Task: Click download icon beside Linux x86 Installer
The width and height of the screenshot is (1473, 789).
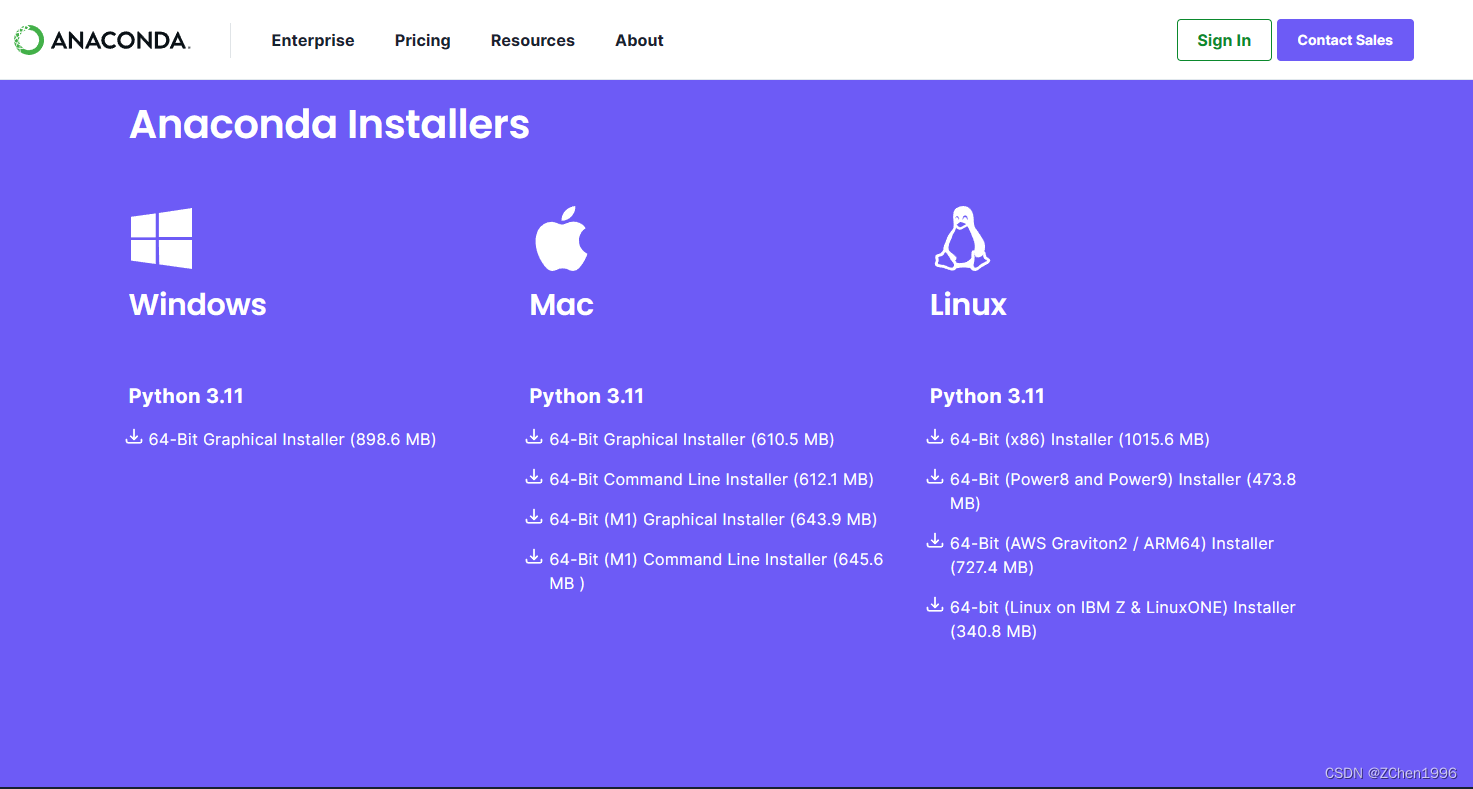Action: (935, 437)
